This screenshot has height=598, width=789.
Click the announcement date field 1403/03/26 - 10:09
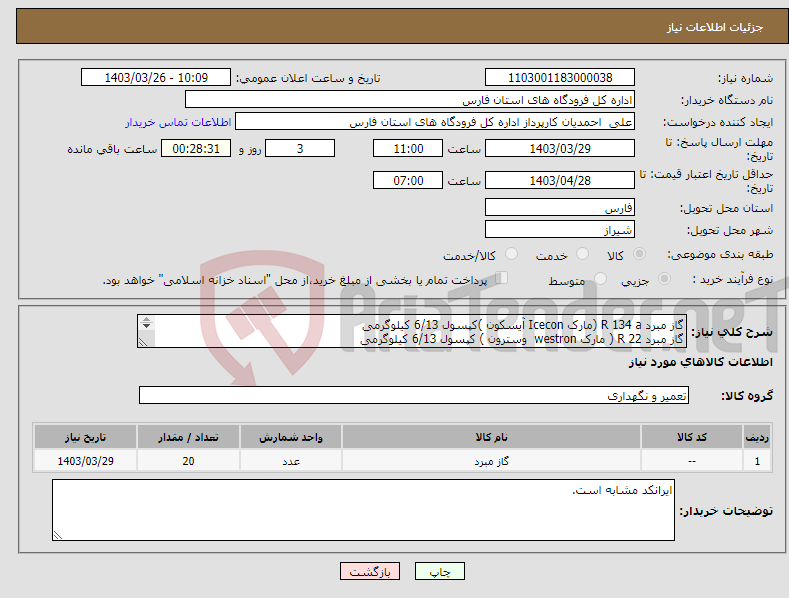click(156, 78)
